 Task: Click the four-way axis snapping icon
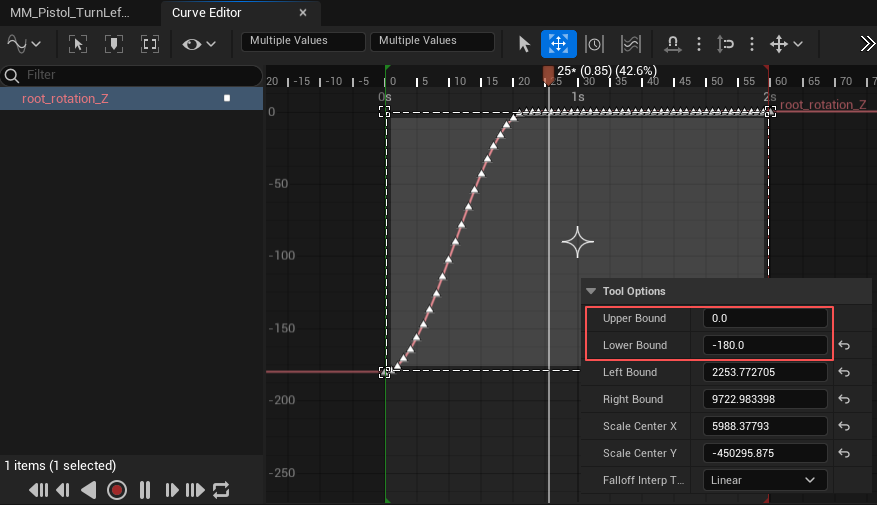click(779, 44)
